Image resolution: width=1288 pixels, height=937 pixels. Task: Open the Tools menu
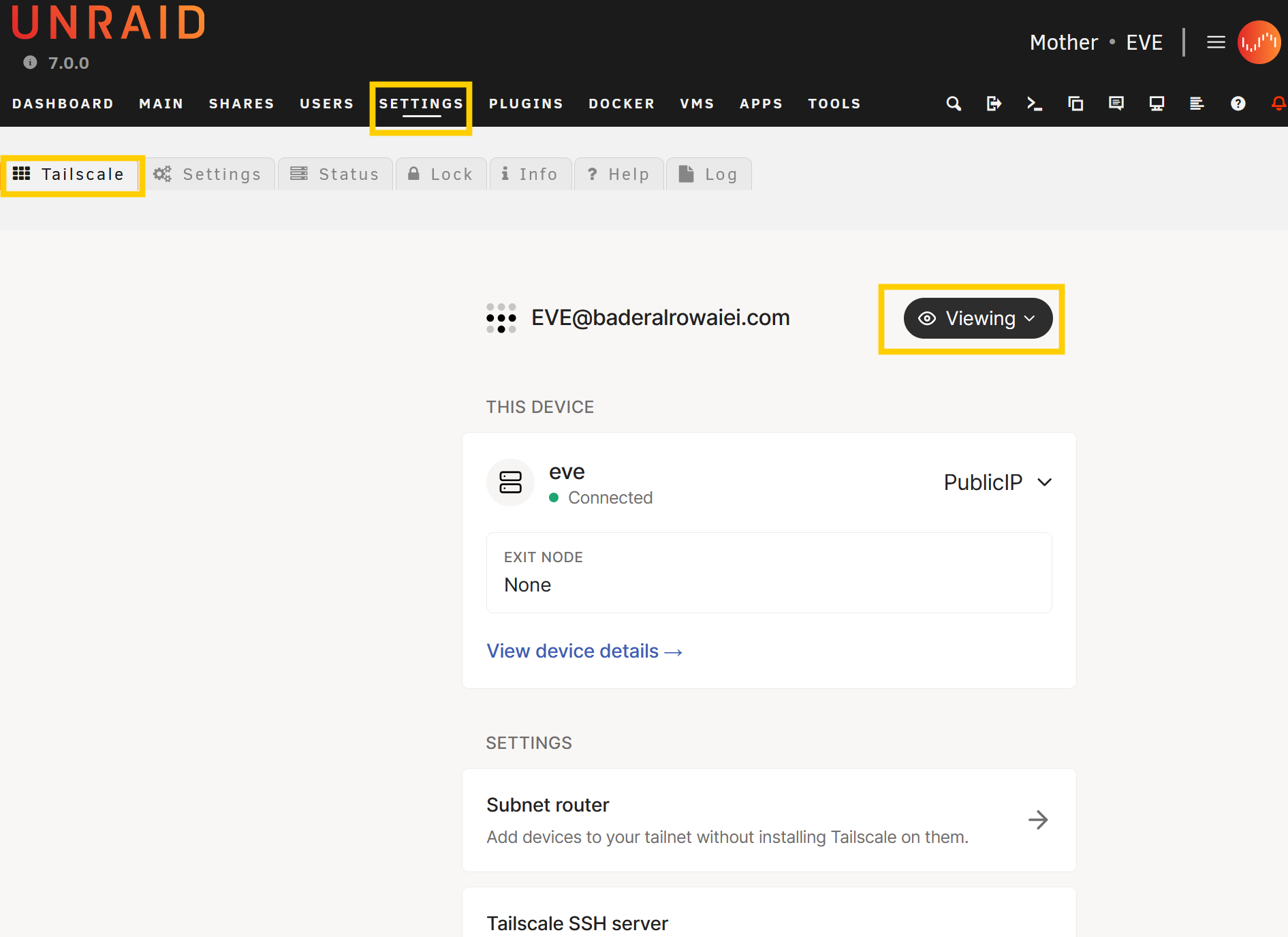click(x=834, y=104)
